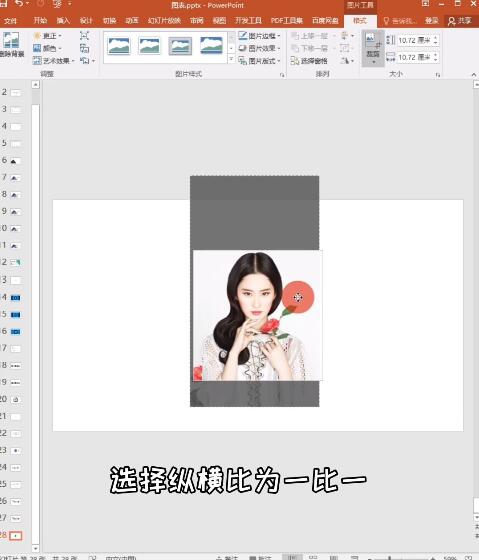Screen dimensions: 479x560
Task: Click the slide panel scroll-up arrow
Action: [35, 85]
